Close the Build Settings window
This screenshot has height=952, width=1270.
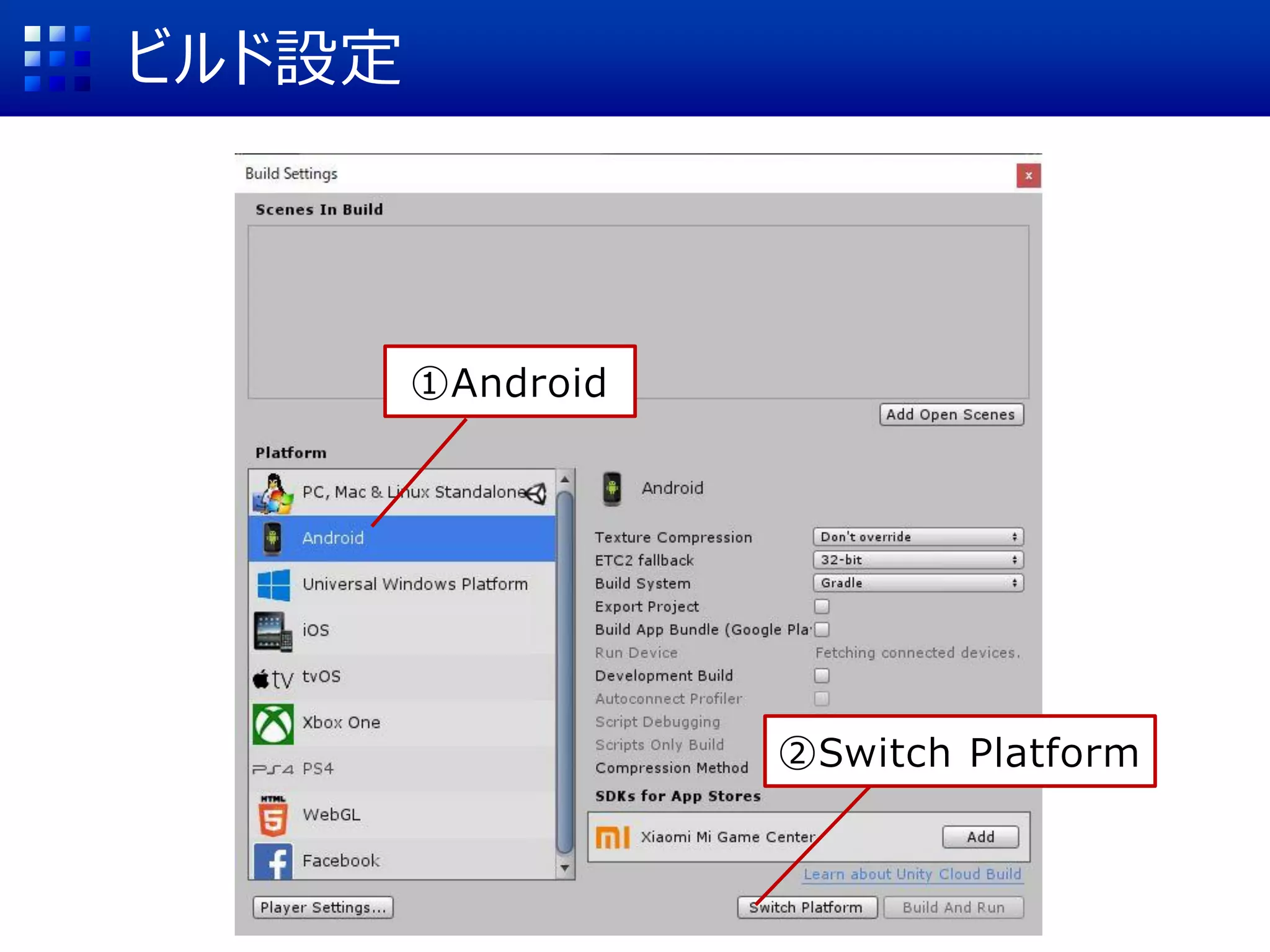1029,175
